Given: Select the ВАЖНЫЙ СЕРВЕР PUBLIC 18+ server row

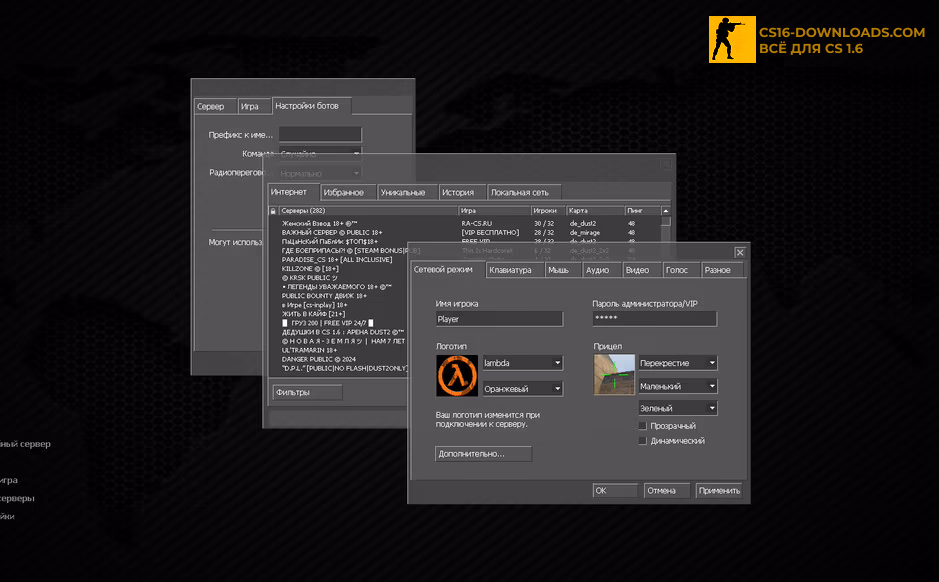Looking at the screenshot, I should 464,232.
